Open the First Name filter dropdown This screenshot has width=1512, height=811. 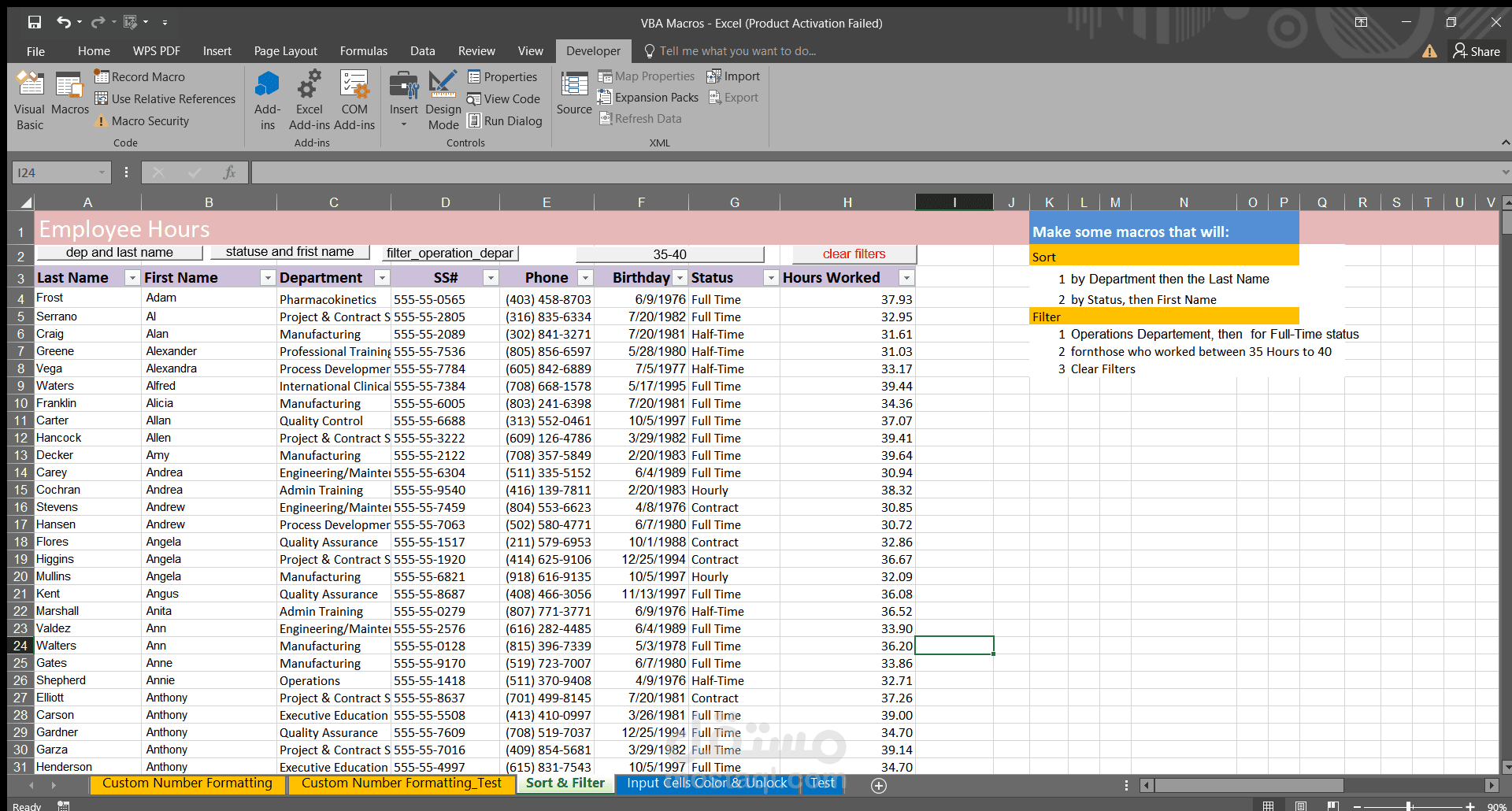268,278
